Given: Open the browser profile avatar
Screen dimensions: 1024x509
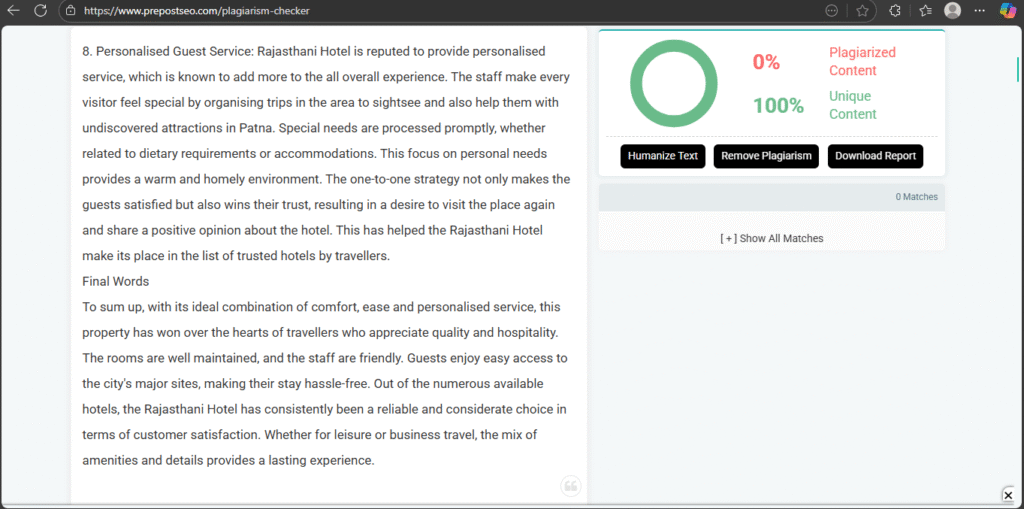Looking at the screenshot, I should coord(953,10).
